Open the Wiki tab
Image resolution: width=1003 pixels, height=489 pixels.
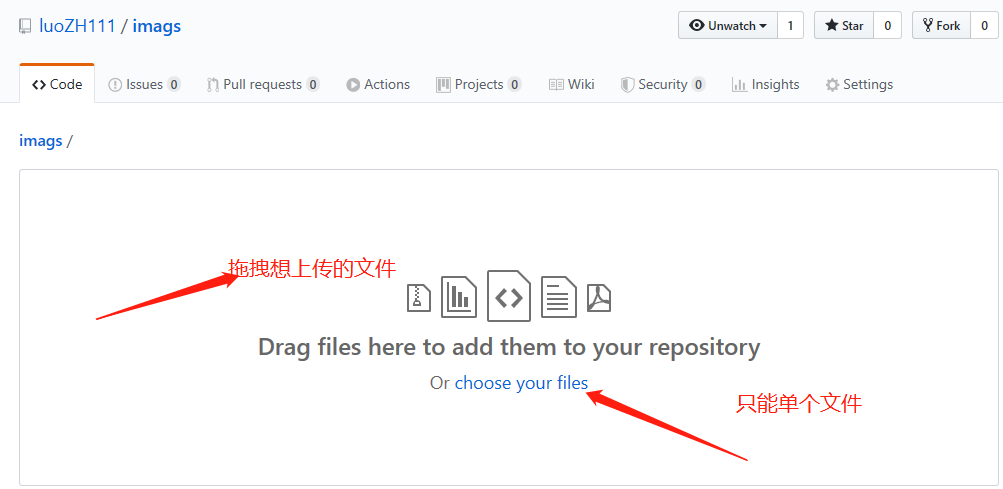(x=572, y=84)
